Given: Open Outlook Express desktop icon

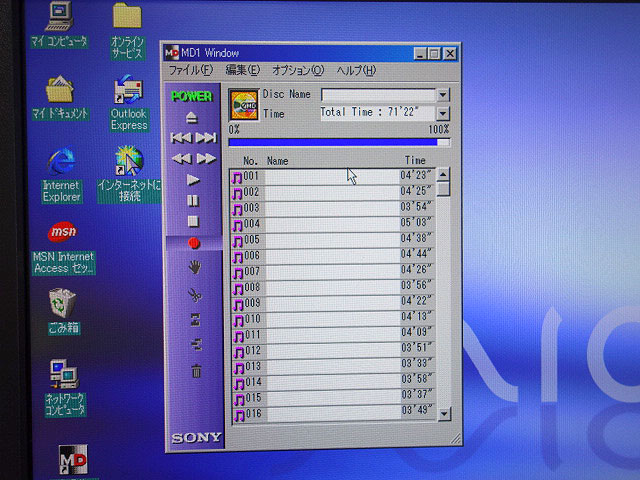Looking at the screenshot, I should coord(129,103).
